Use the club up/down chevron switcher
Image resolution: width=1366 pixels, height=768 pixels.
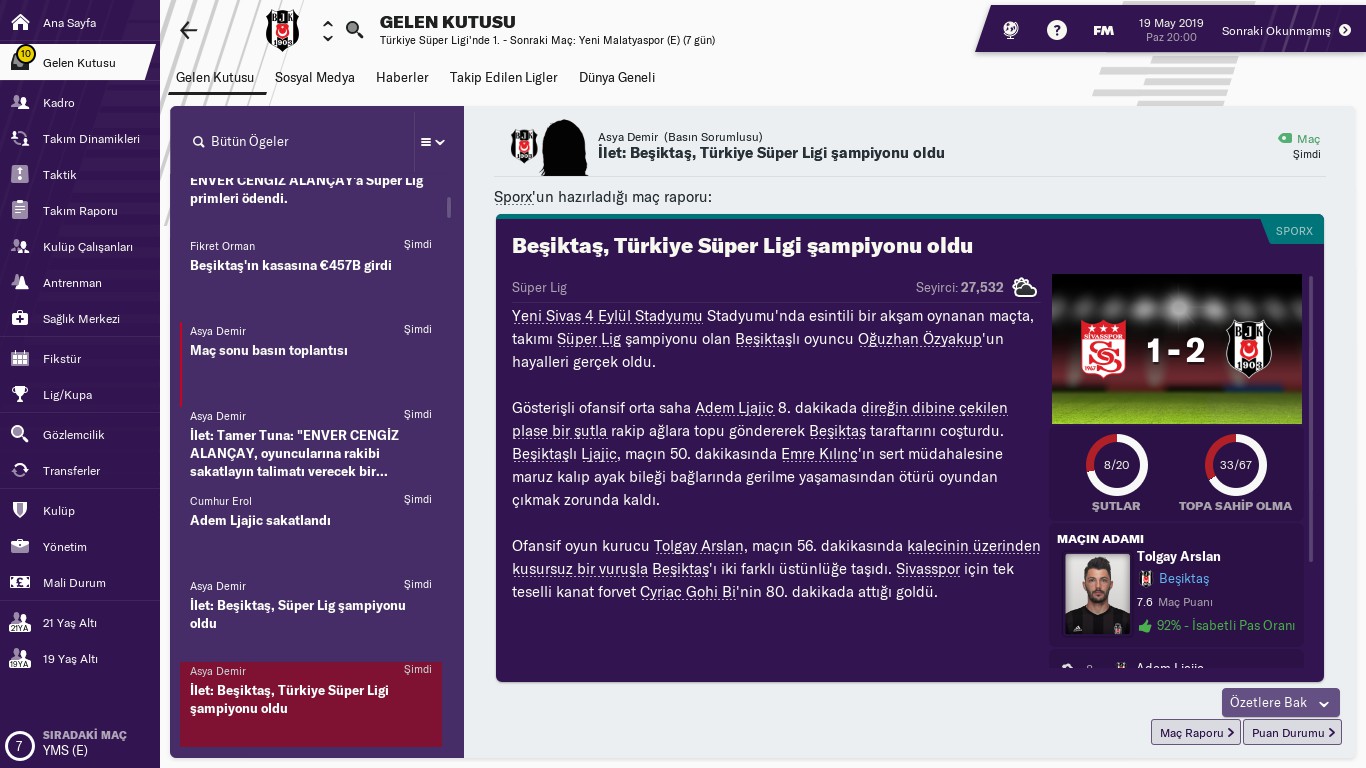point(327,31)
